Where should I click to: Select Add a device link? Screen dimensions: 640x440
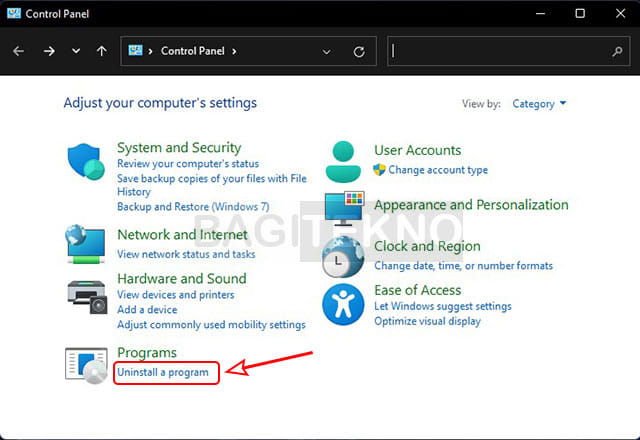click(x=147, y=310)
